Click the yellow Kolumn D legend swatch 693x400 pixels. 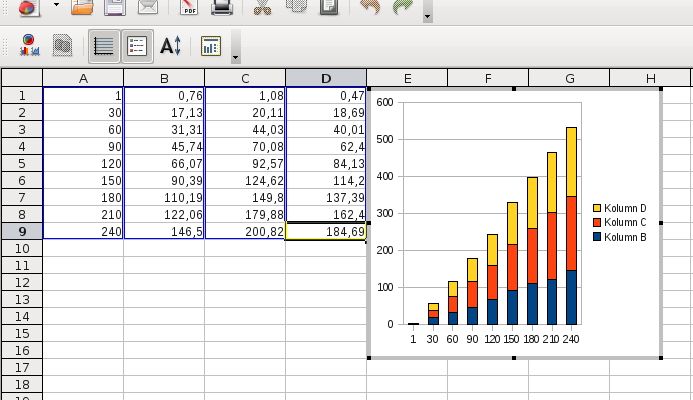(x=597, y=208)
